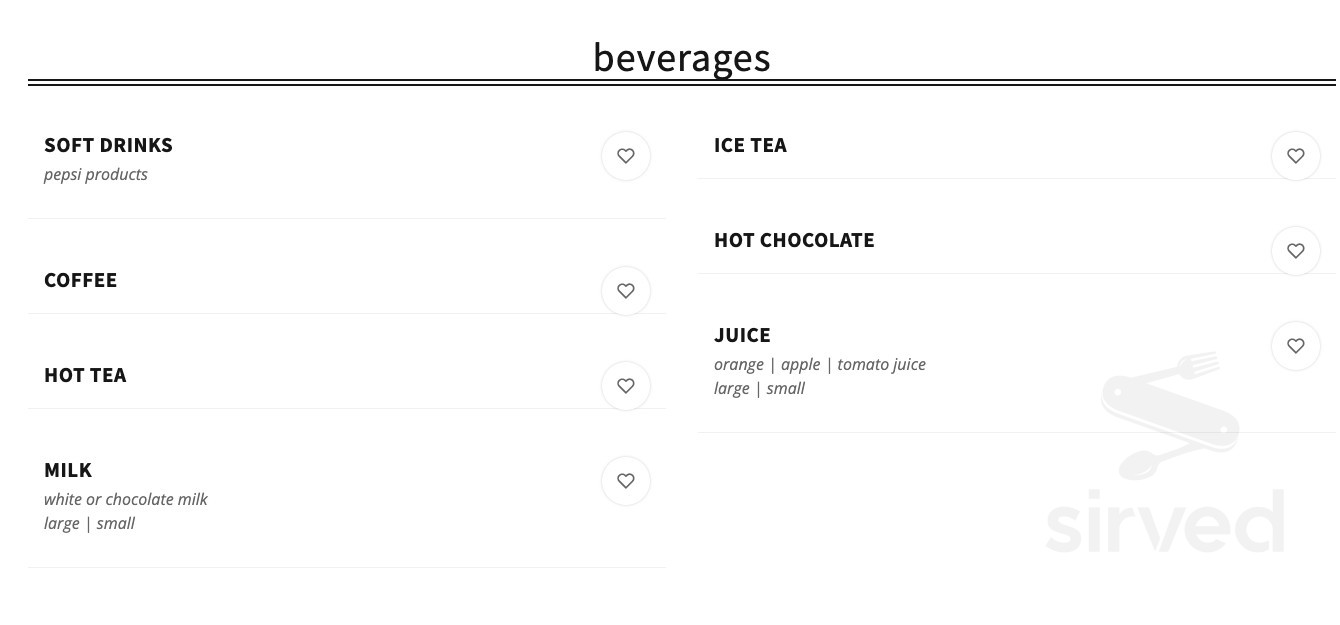1340x625 pixels.
Task: Open the Juice menu item title
Action: tap(742, 335)
